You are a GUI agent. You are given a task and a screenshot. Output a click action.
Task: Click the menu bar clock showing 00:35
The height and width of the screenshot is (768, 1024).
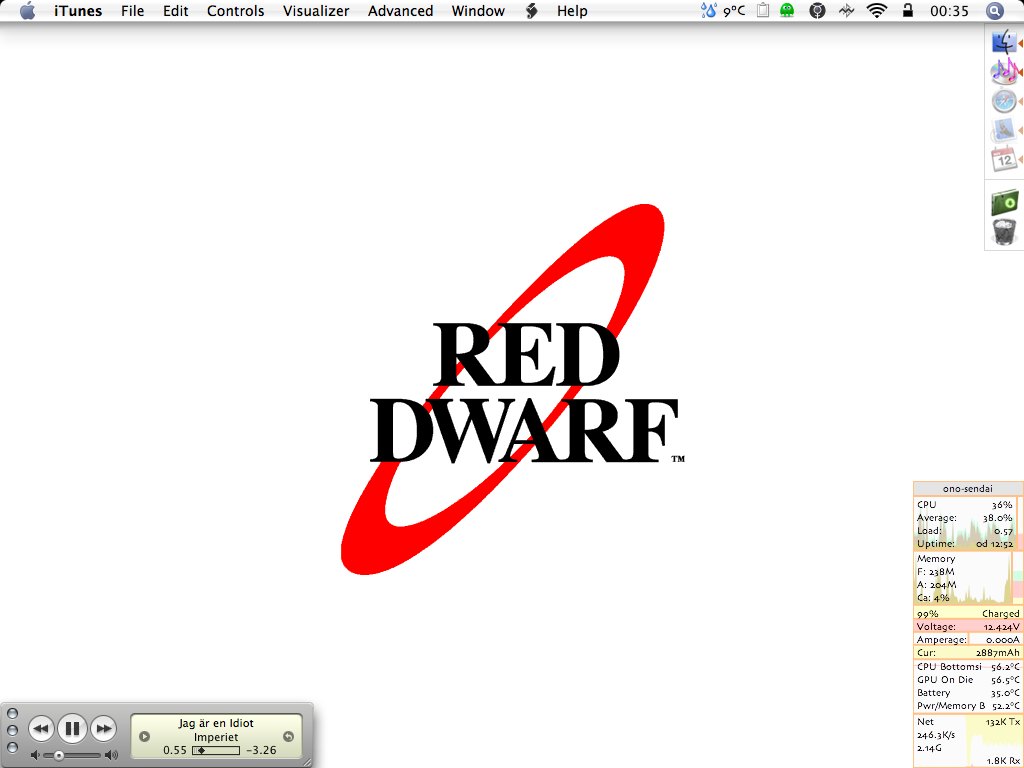[x=950, y=11]
